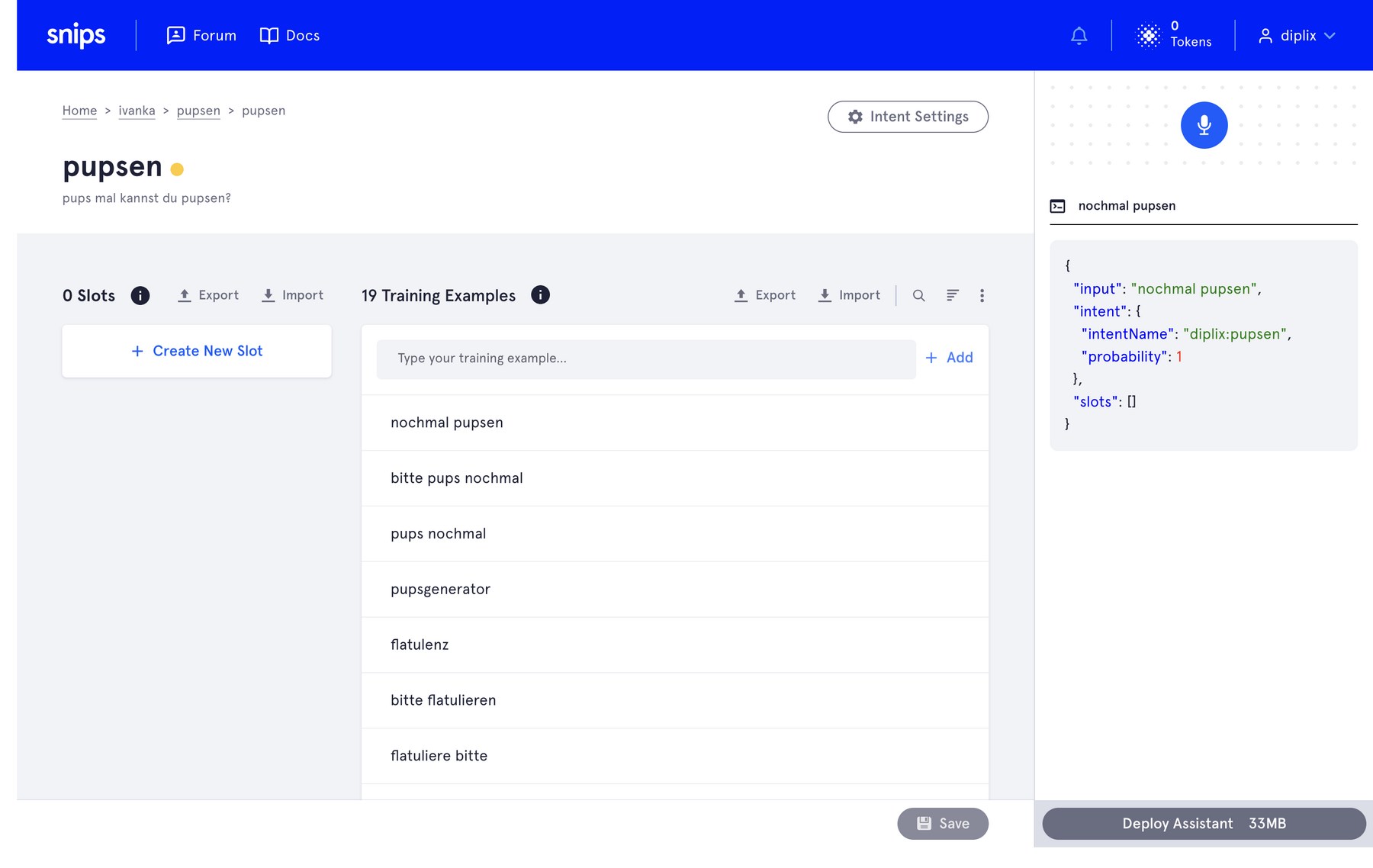Expand the diplix user account menu
Viewport: 1373px width, 868px height.
(1297, 36)
